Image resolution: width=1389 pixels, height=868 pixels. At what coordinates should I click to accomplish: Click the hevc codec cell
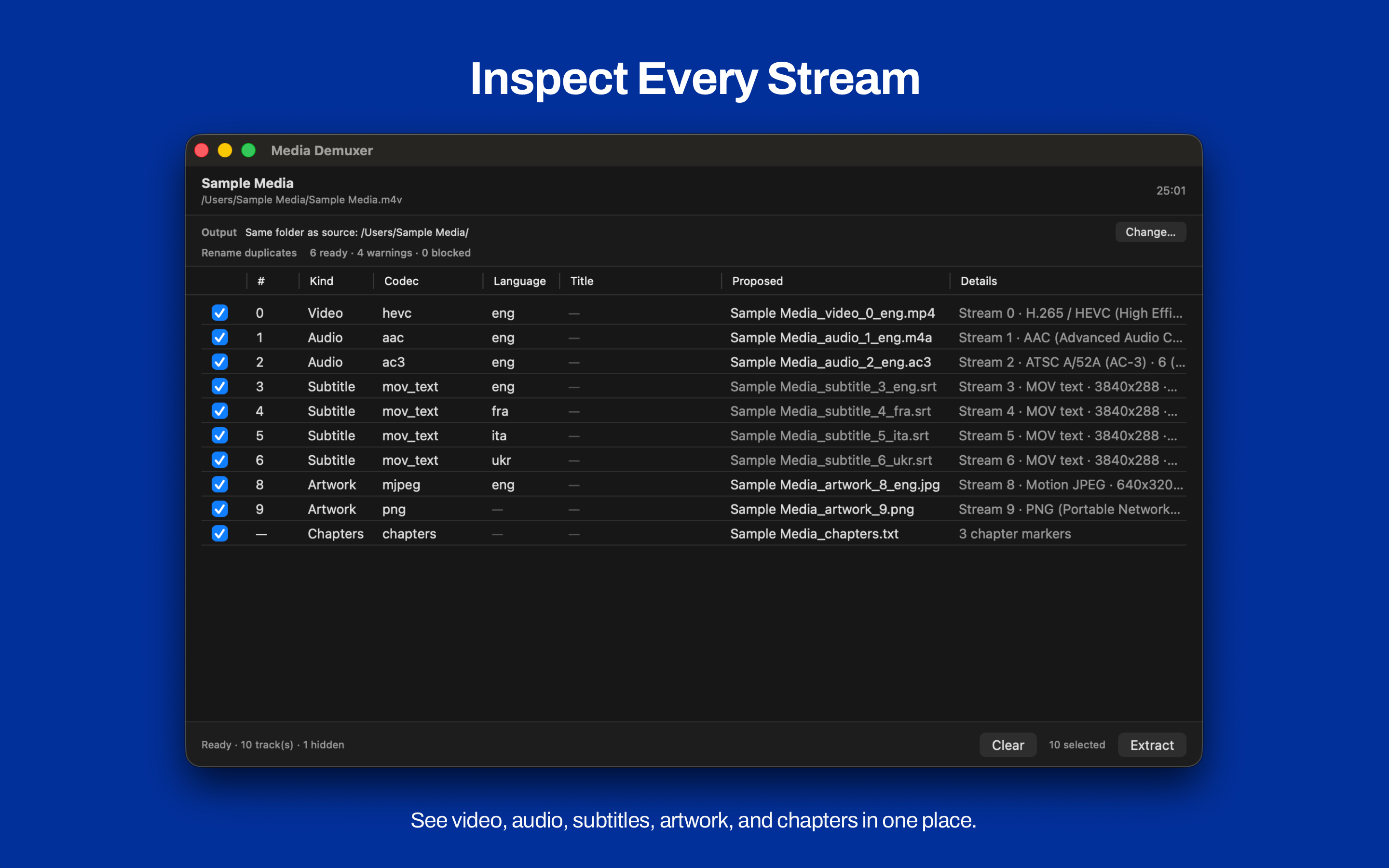tap(396, 313)
